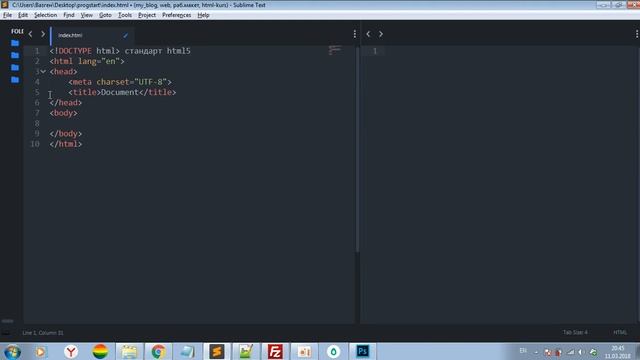
Task: Open right pane tab options menu
Action: pos(637,34)
